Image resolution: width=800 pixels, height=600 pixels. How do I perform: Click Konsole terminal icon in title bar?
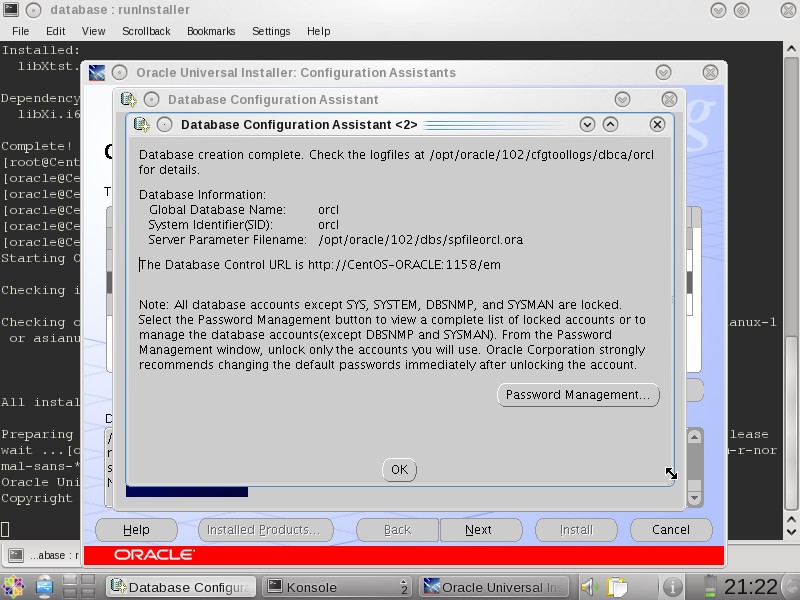pos(10,10)
